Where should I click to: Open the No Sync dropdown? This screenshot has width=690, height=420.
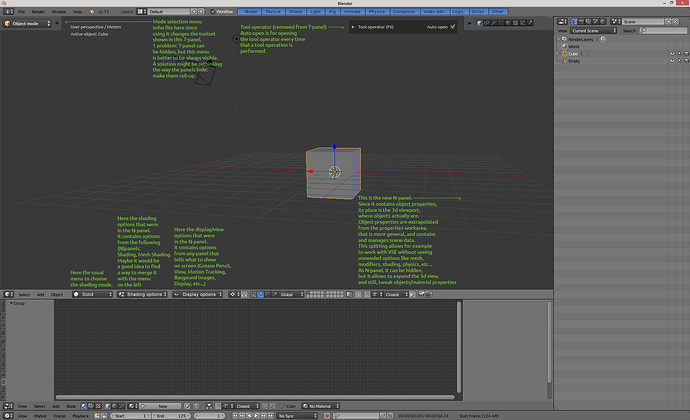tap(297, 416)
